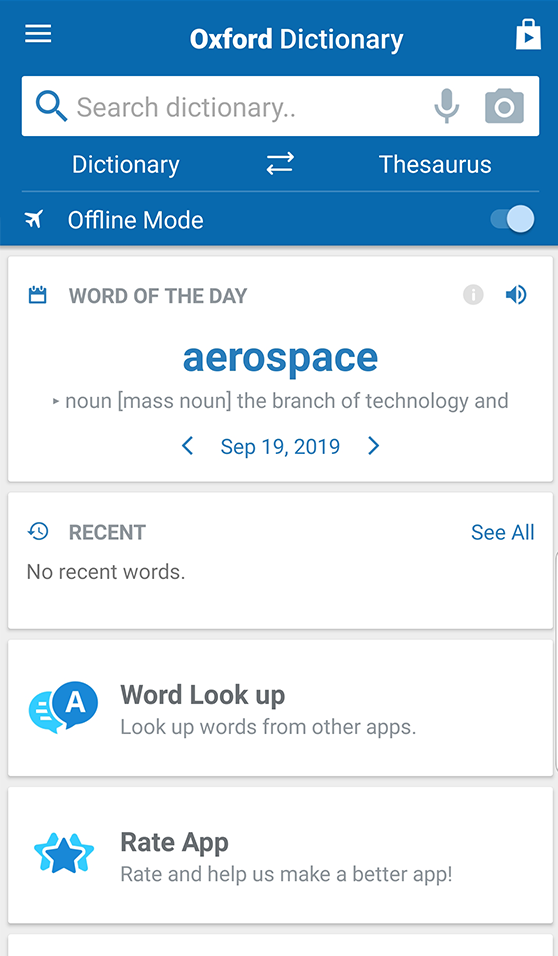Open the Word Look up card
558x956 pixels.
(x=280, y=708)
